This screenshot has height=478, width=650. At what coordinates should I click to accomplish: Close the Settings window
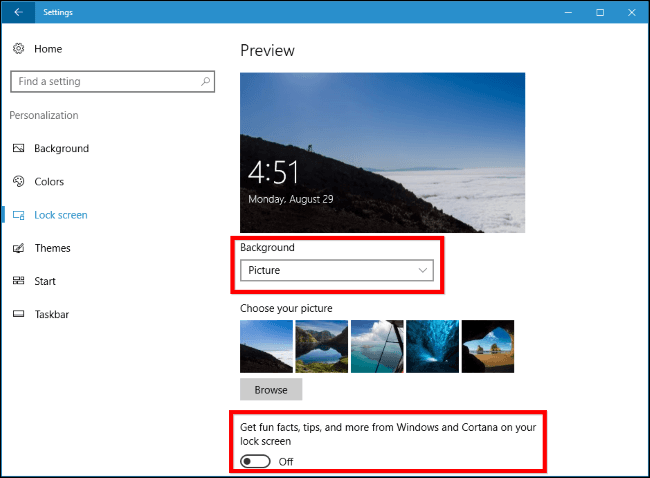coord(631,12)
